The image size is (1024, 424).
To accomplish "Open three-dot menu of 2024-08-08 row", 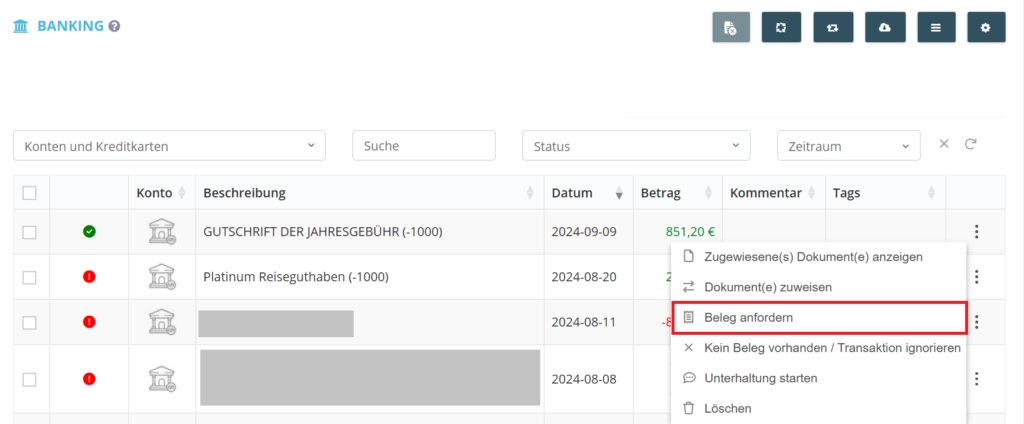I will coord(976,379).
